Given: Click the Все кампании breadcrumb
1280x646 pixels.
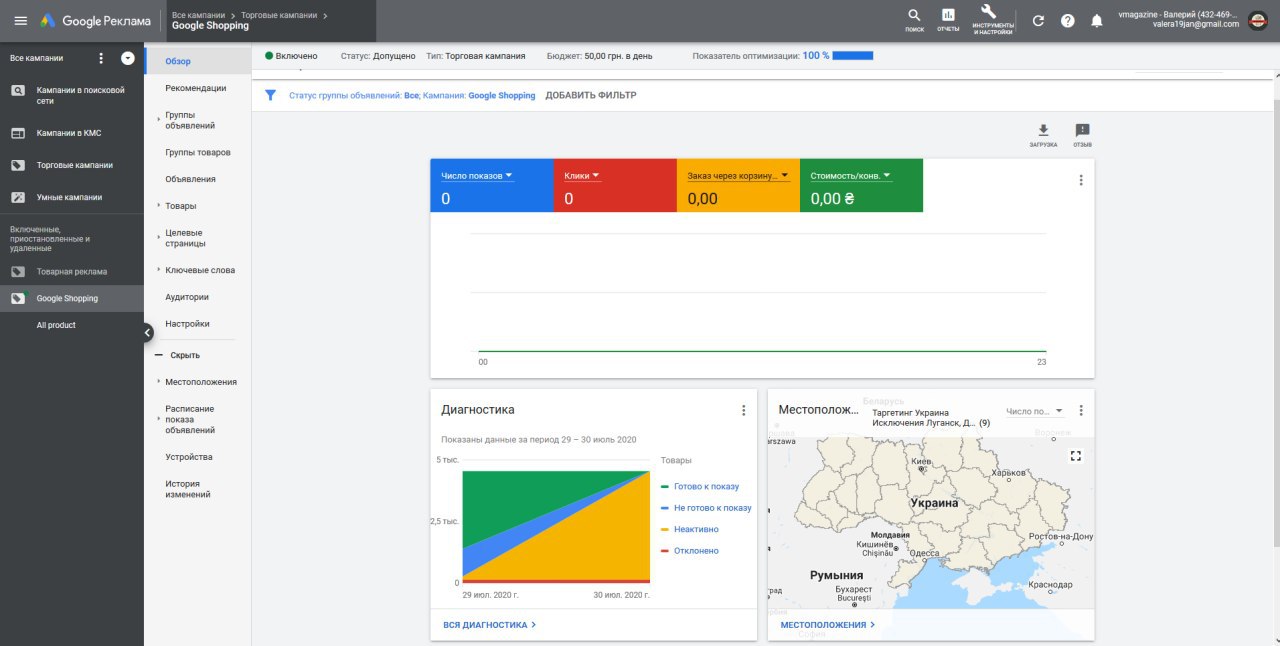Looking at the screenshot, I should 198,15.
